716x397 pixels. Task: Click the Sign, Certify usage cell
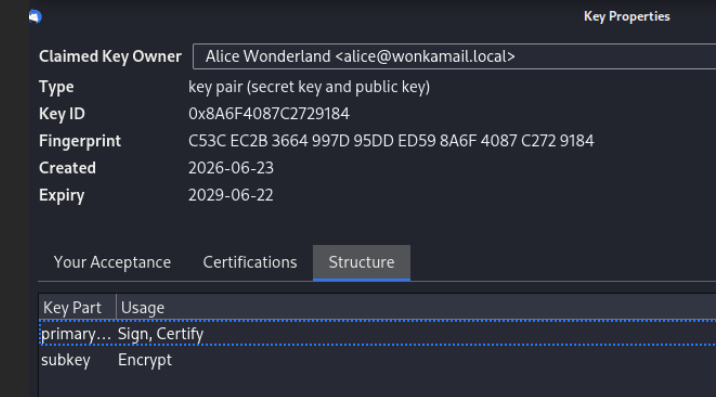click(161, 334)
